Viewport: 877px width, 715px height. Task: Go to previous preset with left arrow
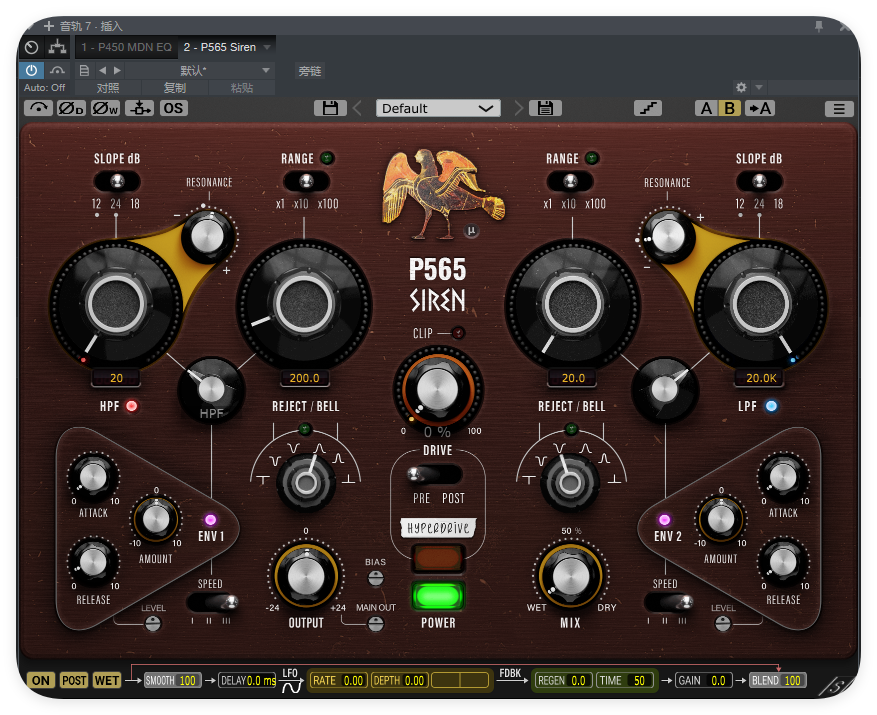pyautogui.click(x=102, y=70)
